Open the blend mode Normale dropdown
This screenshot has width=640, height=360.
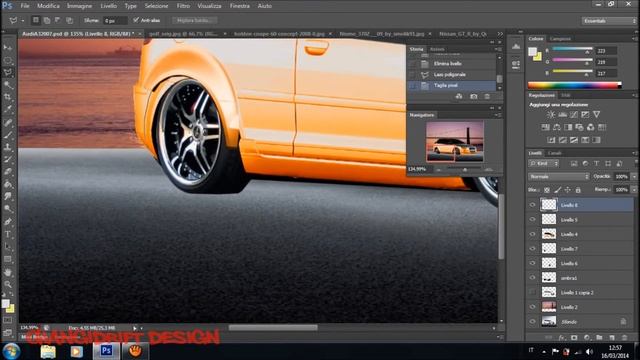[x=559, y=177]
